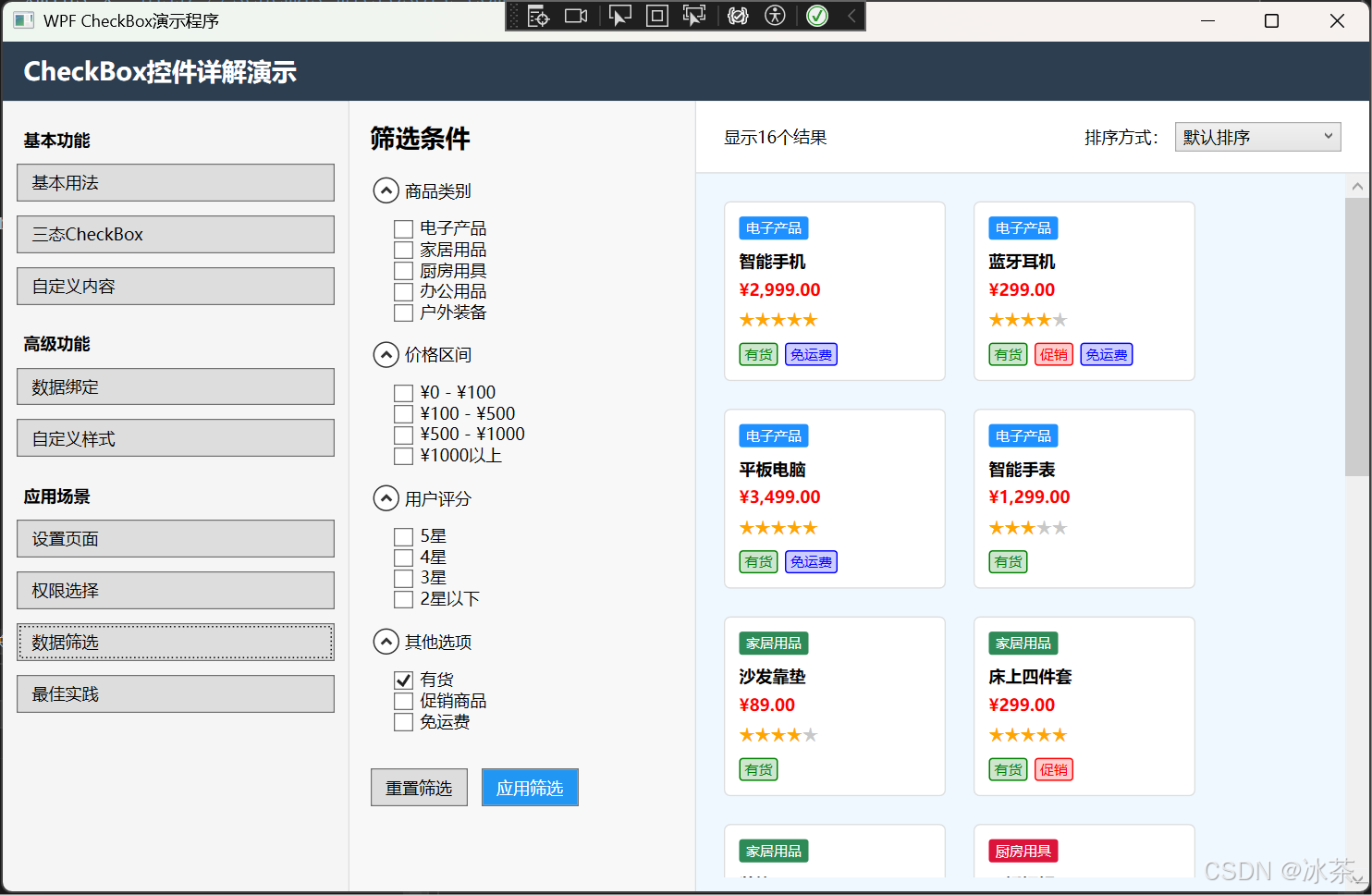Image resolution: width=1372 pixels, height=895 pixels.
Task: Click the ¥3,499.00 price text
Action: coord(779,497)
